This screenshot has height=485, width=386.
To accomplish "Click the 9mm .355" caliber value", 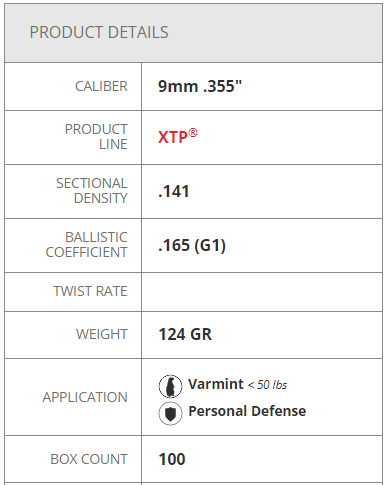I will (200, 86).
